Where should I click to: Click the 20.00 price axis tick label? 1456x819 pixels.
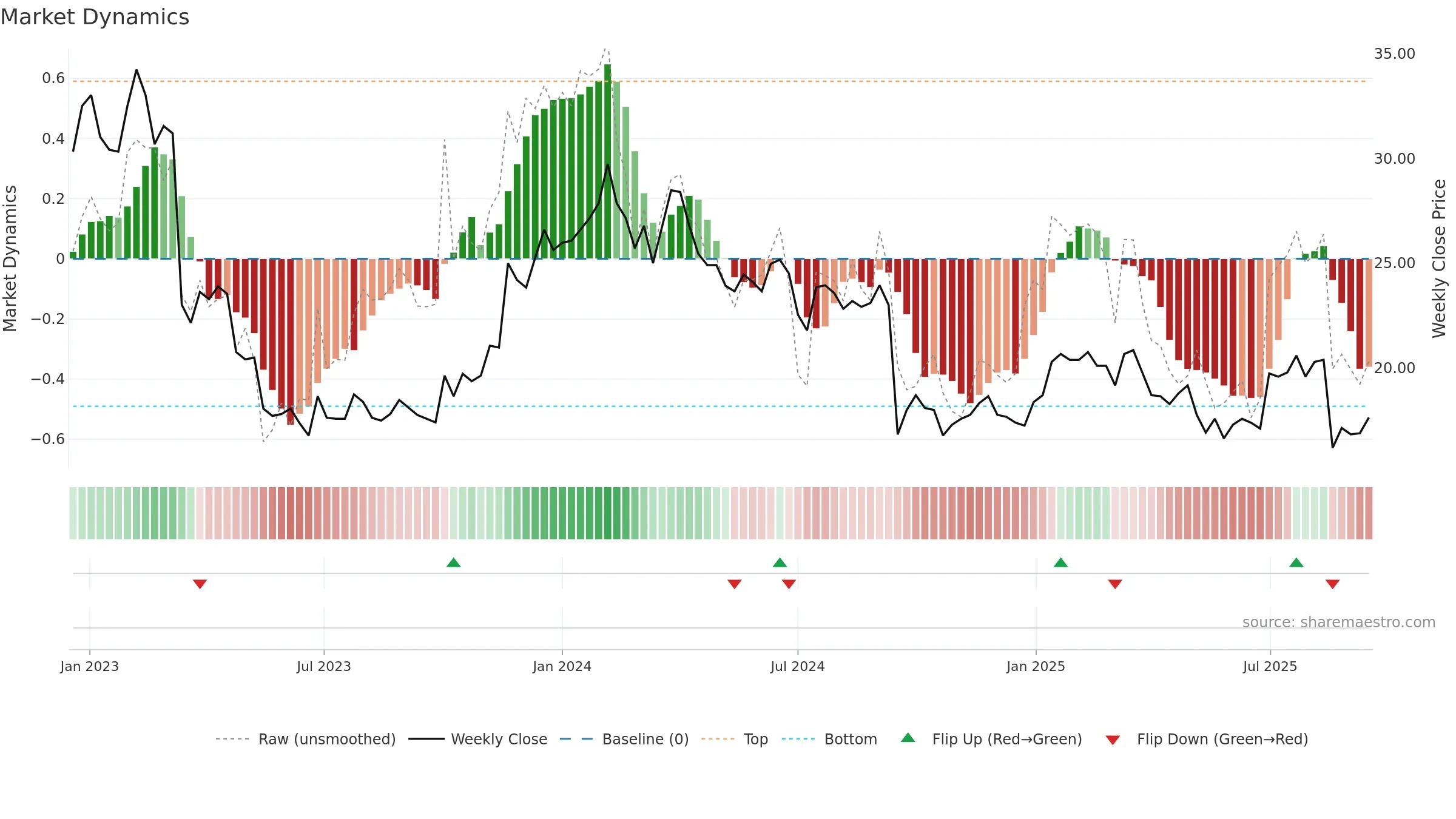[x=1395, y=368]
